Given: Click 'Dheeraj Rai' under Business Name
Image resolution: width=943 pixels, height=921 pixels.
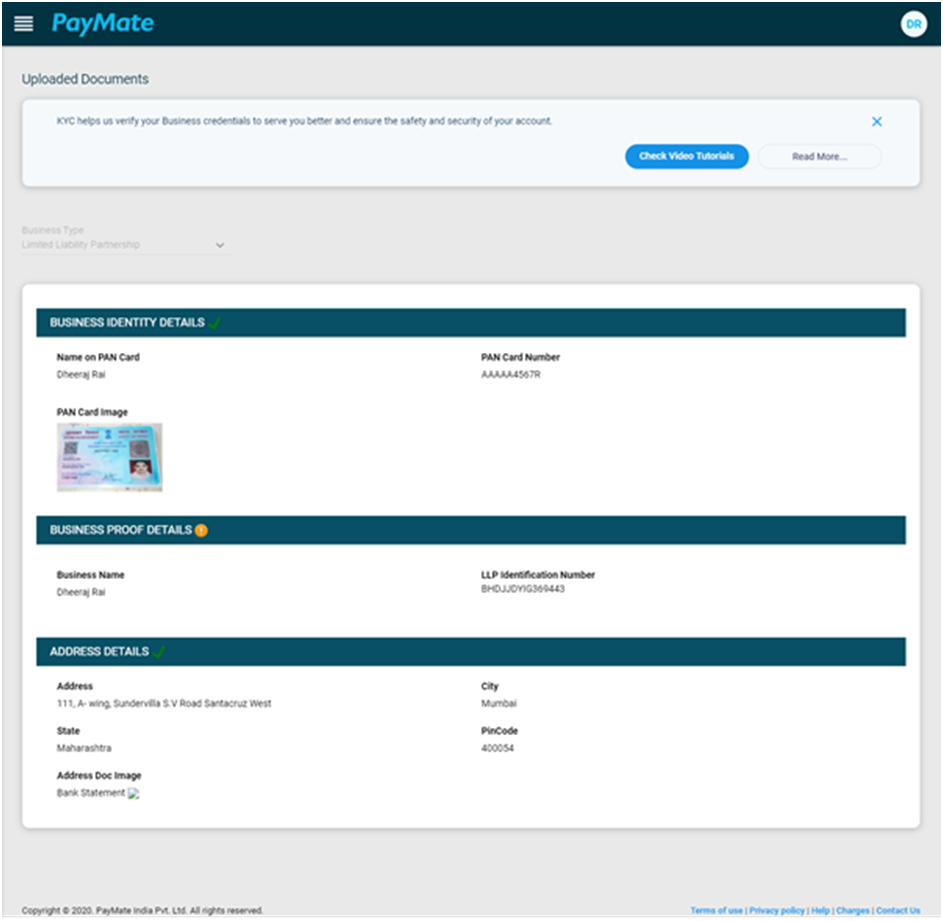Looking at the screenshot, I should (81, 592).
